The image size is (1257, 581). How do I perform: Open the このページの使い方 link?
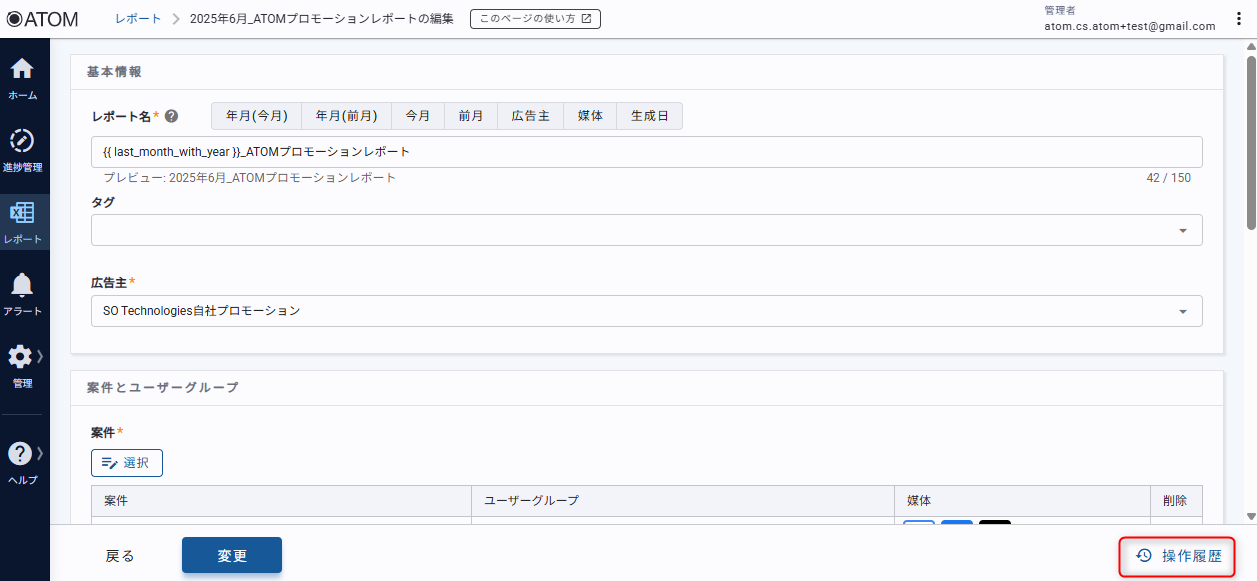coord(535,19)
